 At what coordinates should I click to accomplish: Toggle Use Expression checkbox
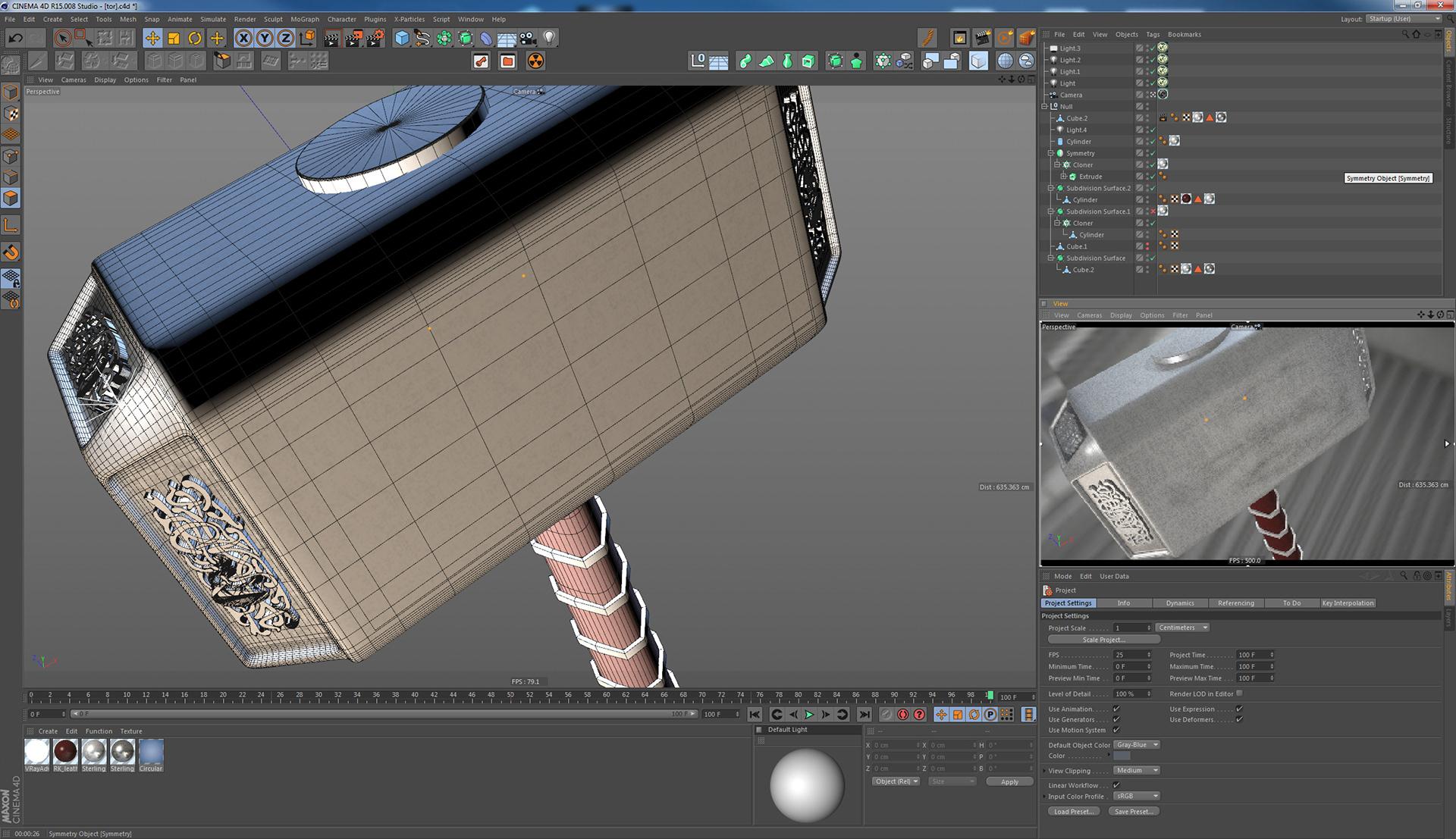pos(1239,709)
